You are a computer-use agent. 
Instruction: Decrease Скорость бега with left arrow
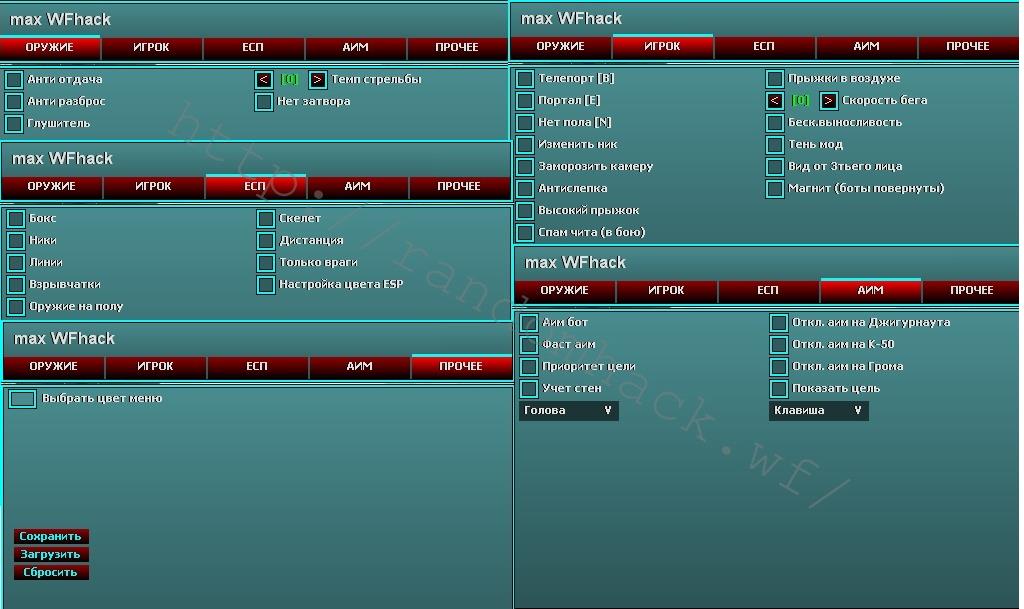point(775,101)
